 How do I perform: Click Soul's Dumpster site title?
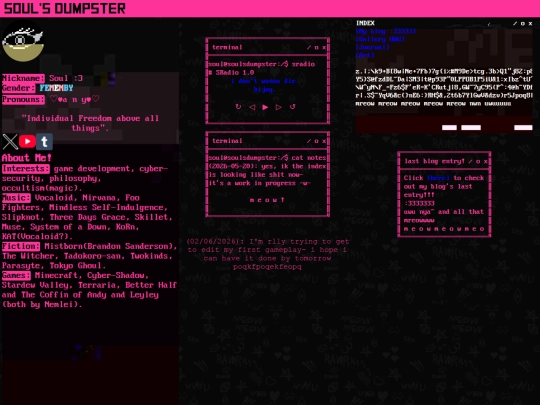tap(65, 9)
